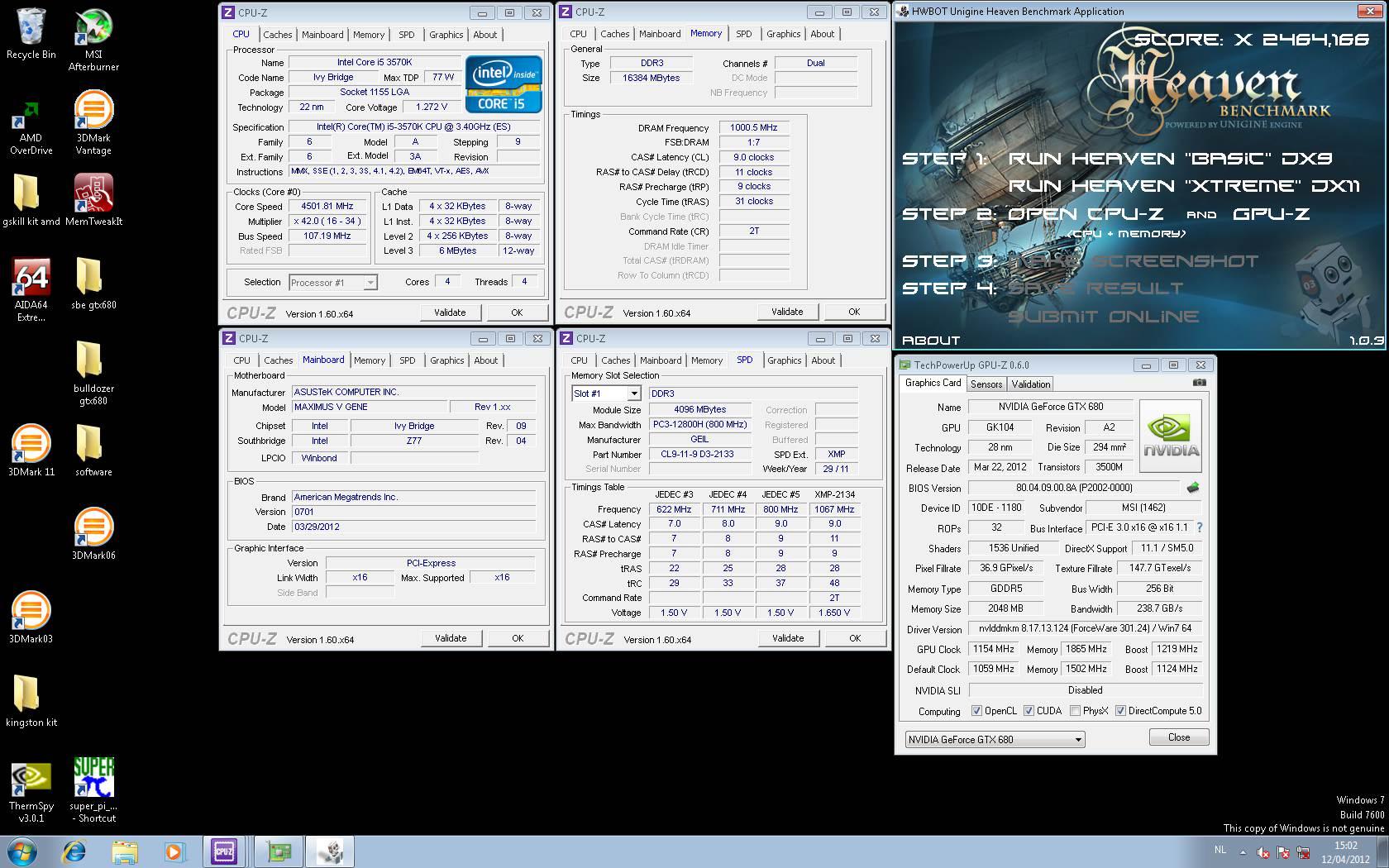
Task: Show hidden system tray icons arrow
Action: pyautogui.click(x=1242, y=851)
